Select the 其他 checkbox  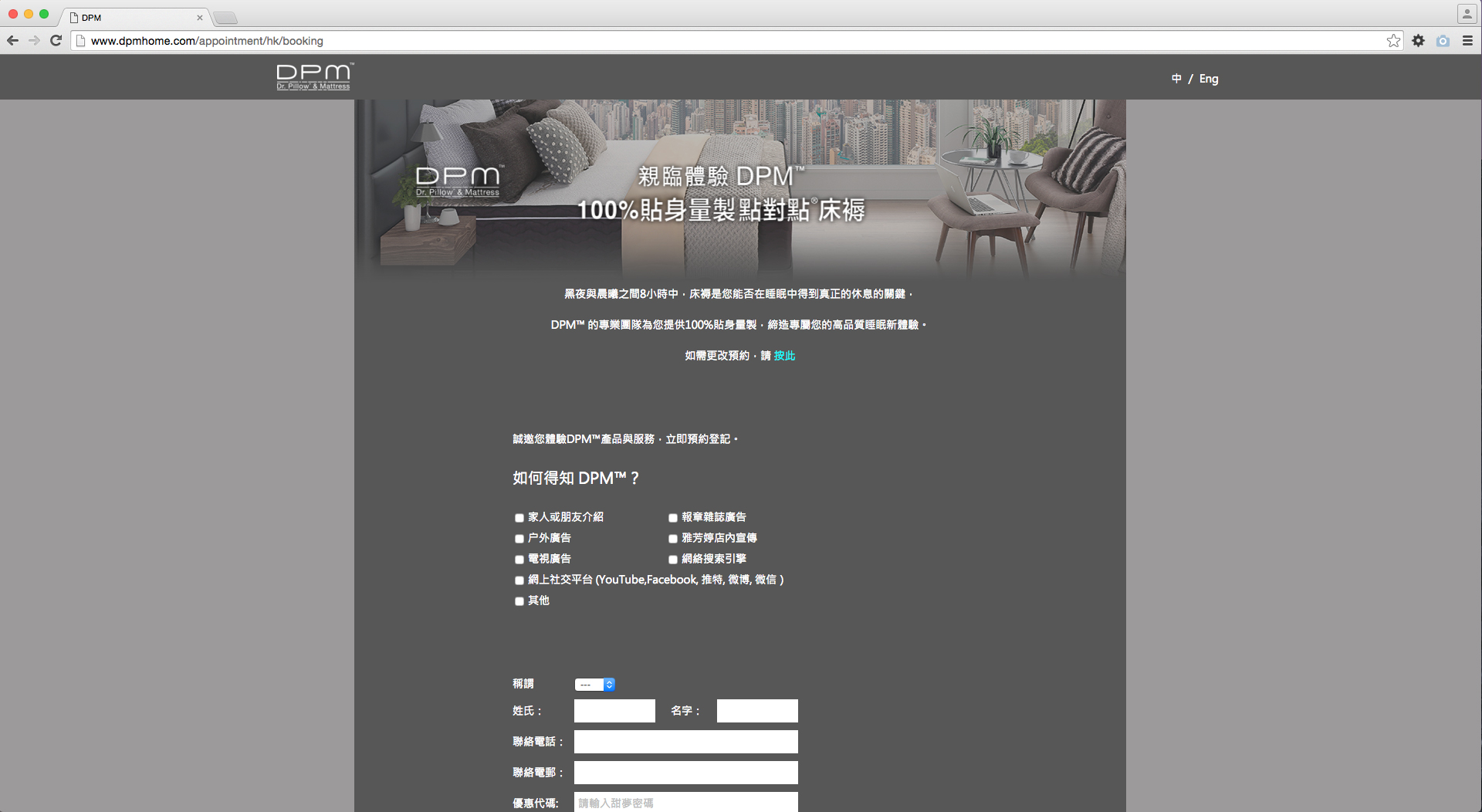519,601
